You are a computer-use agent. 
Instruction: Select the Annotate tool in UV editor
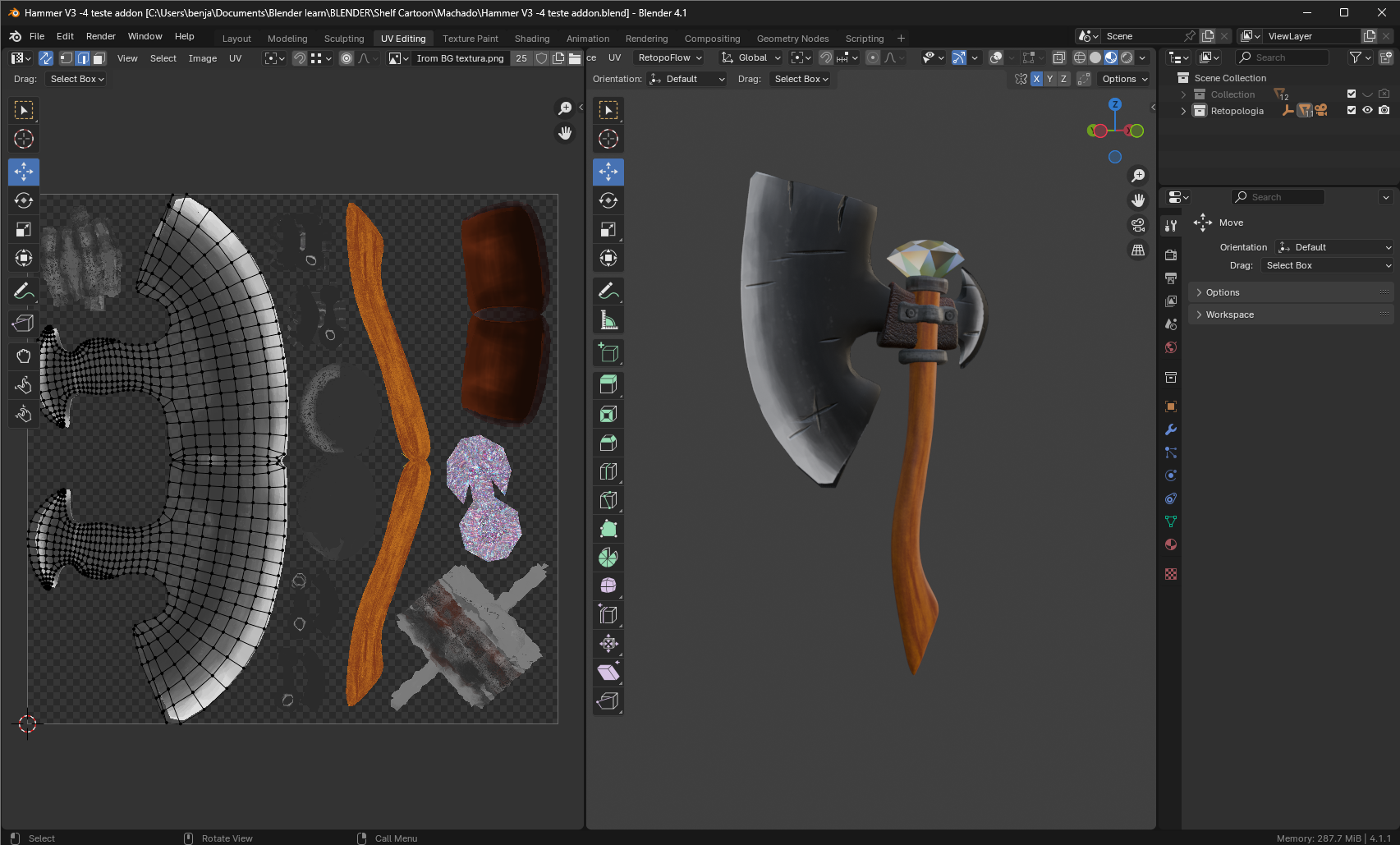(x=24, y=291)
